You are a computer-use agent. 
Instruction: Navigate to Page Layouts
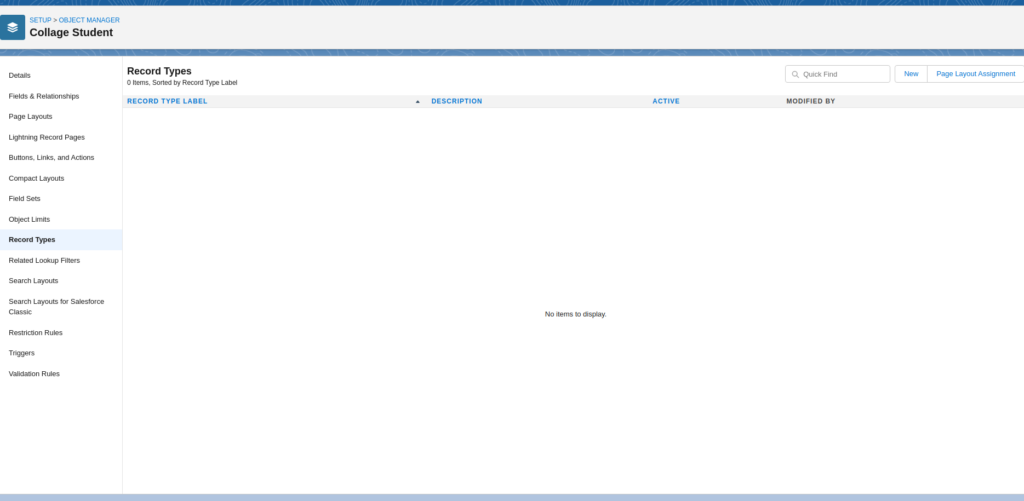point(30,116)
